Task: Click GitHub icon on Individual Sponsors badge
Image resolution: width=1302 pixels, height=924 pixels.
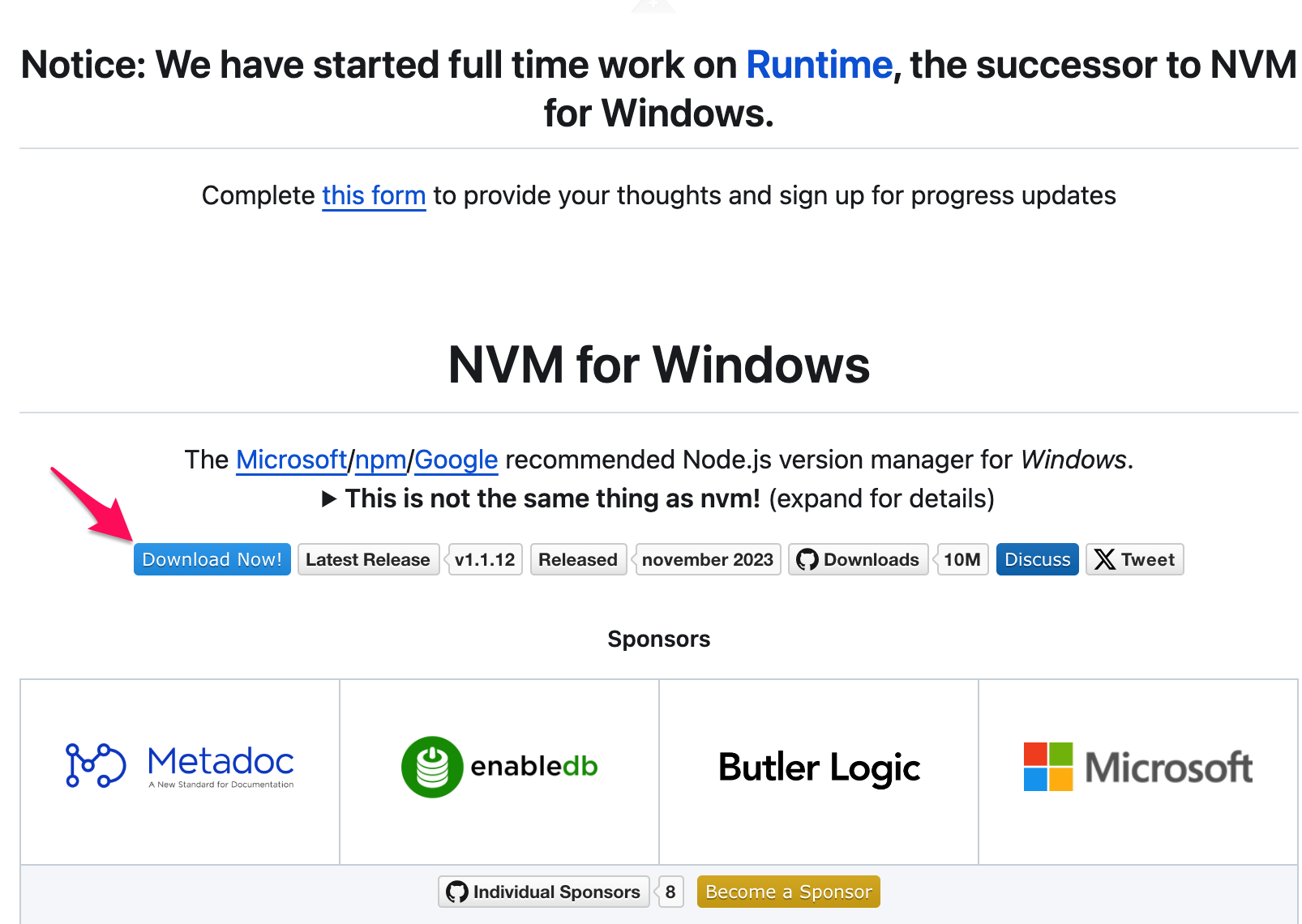Action: (457, 892)
